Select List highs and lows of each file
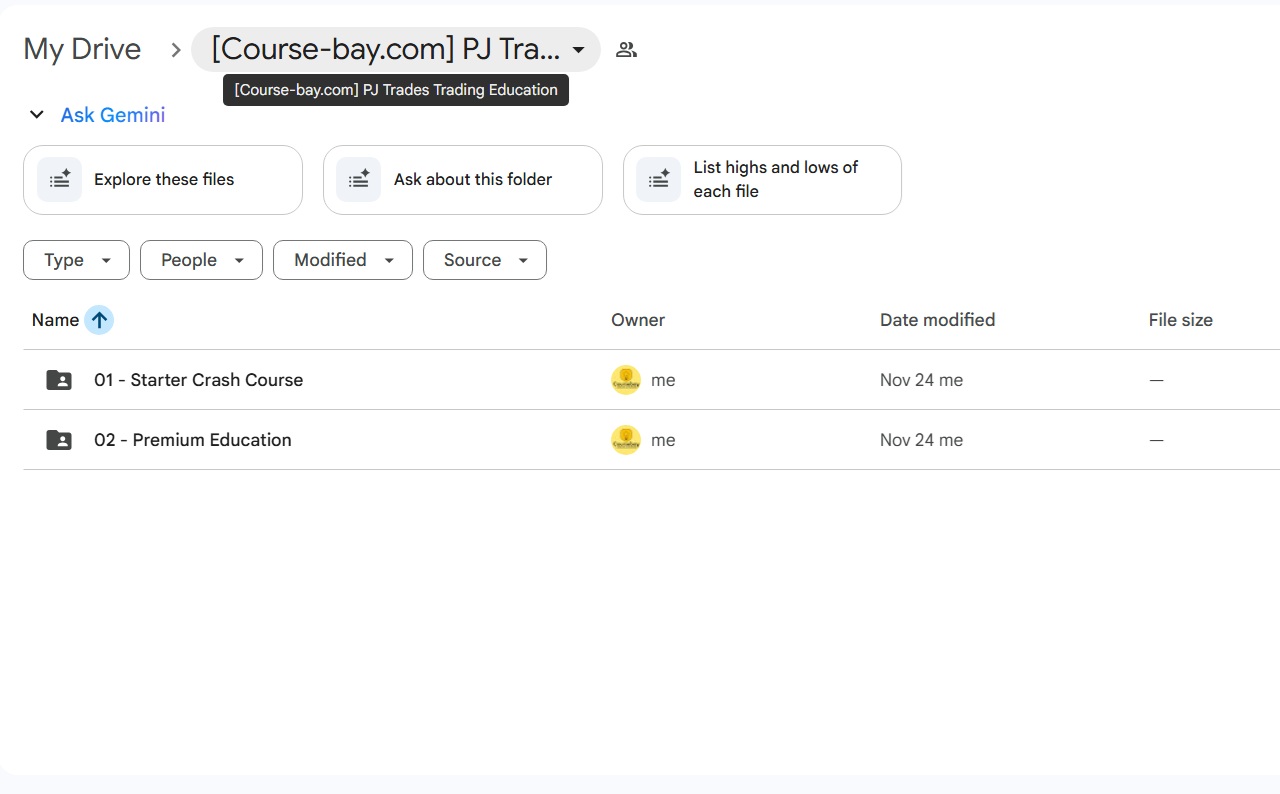The image size is (1280, 794). pyautogui.click(x=762, y=180)
